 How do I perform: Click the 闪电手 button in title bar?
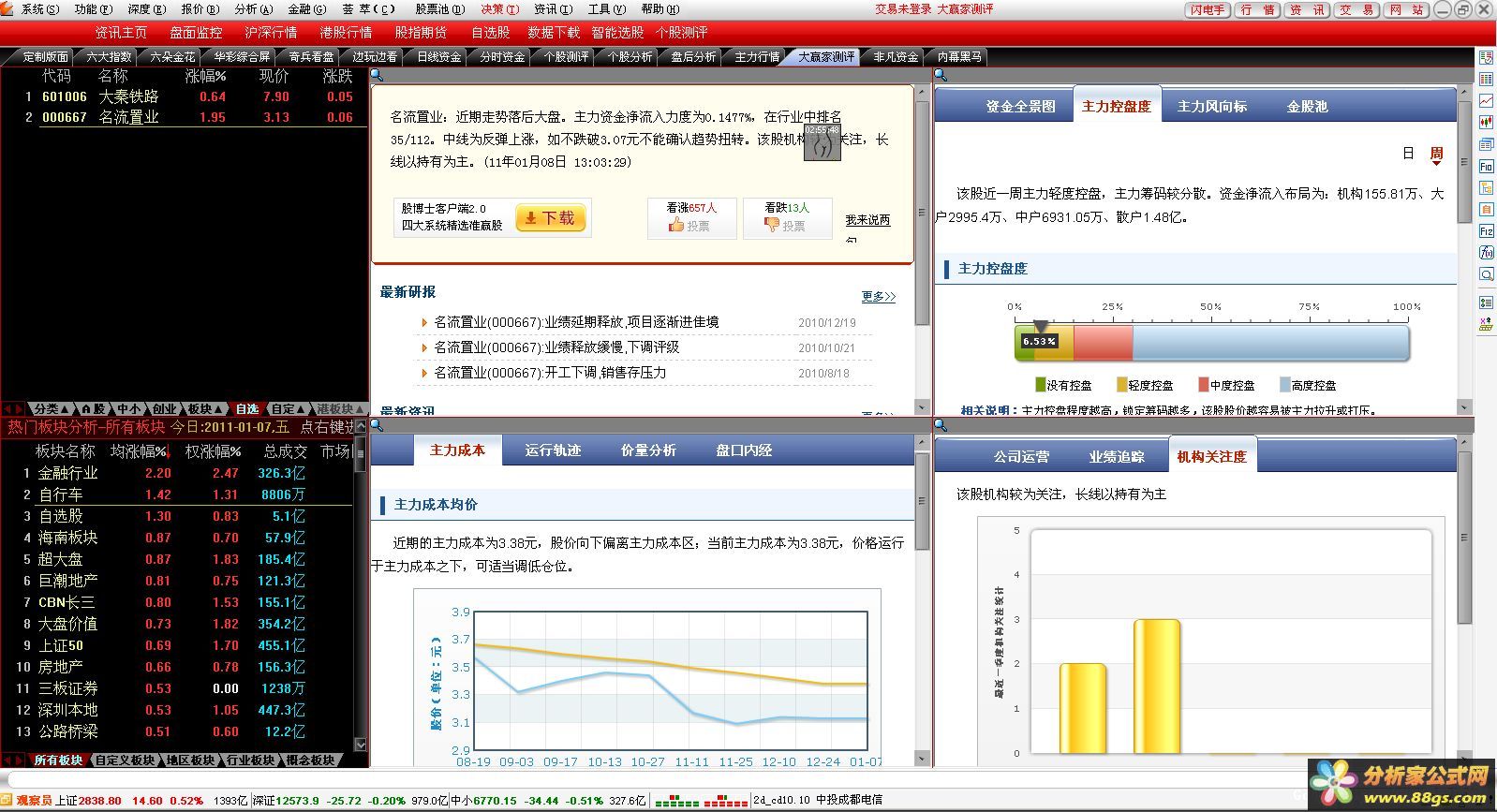click(x=1207, y=9)
